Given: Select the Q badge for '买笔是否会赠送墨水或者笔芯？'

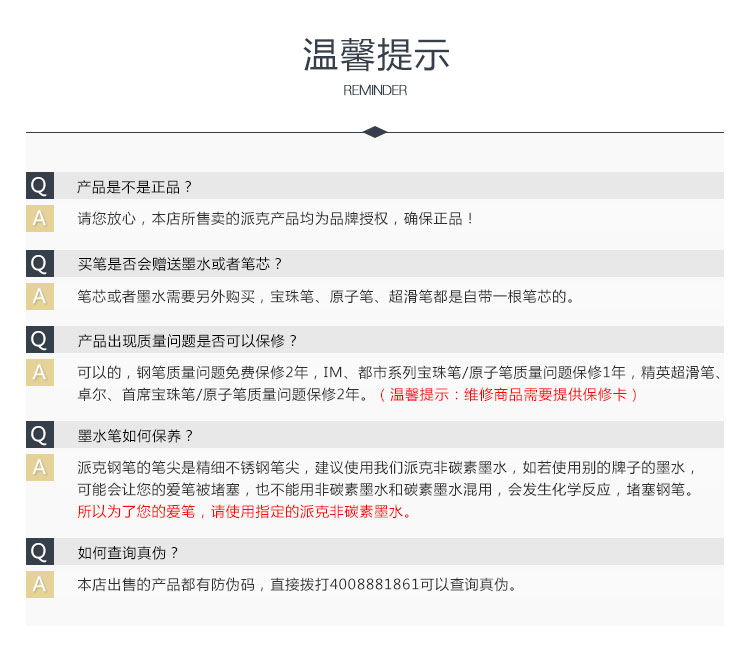Looking at the screenshot, I should (x=39, y=264).
